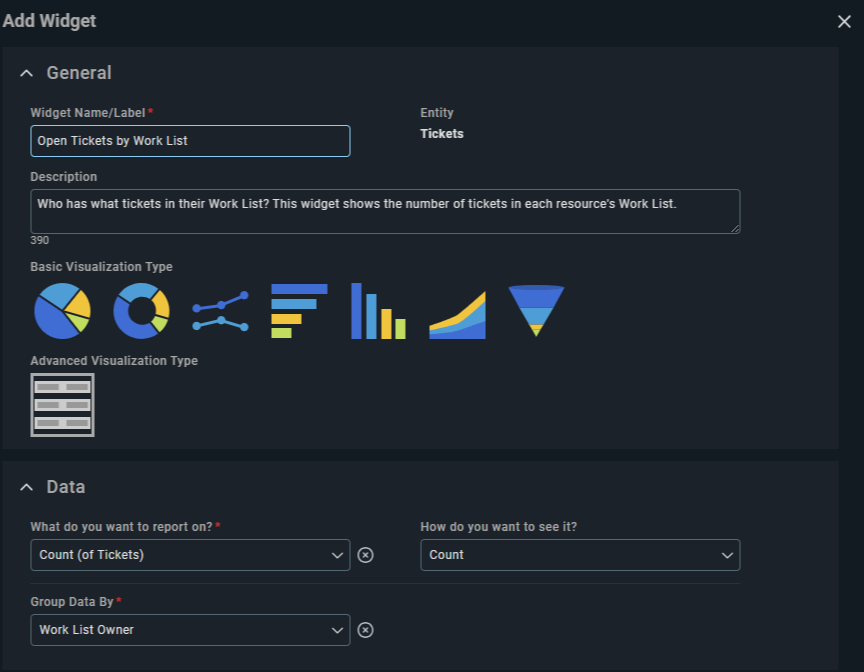This screenshot has width=864, height=672.
Task: Expand the Group Data By dropdown
Action: click(x=190, y=630)
